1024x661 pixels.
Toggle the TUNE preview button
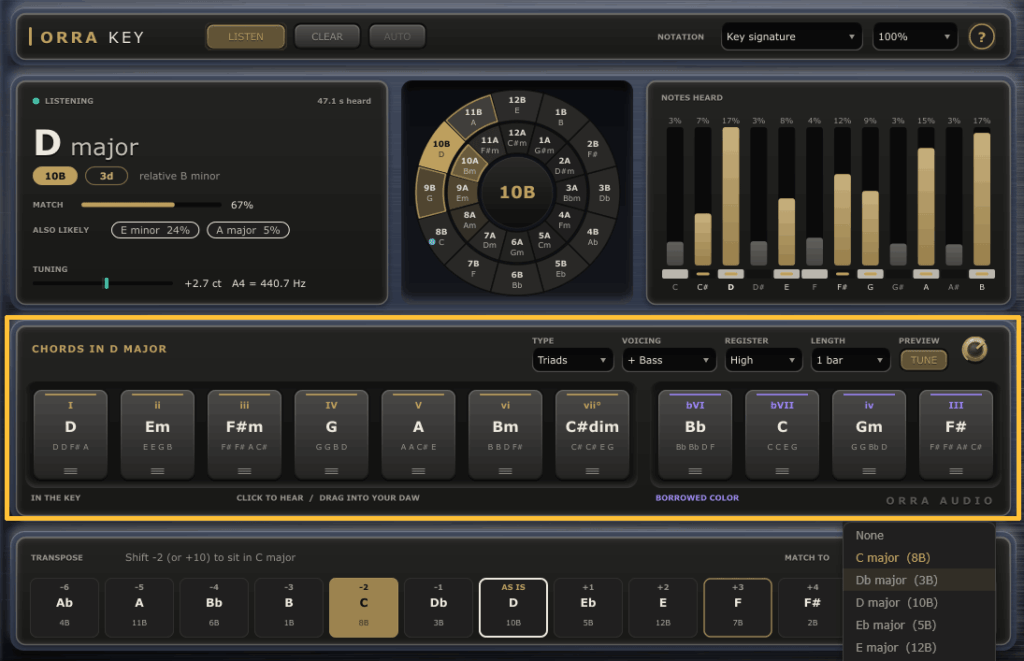[923, 360]
